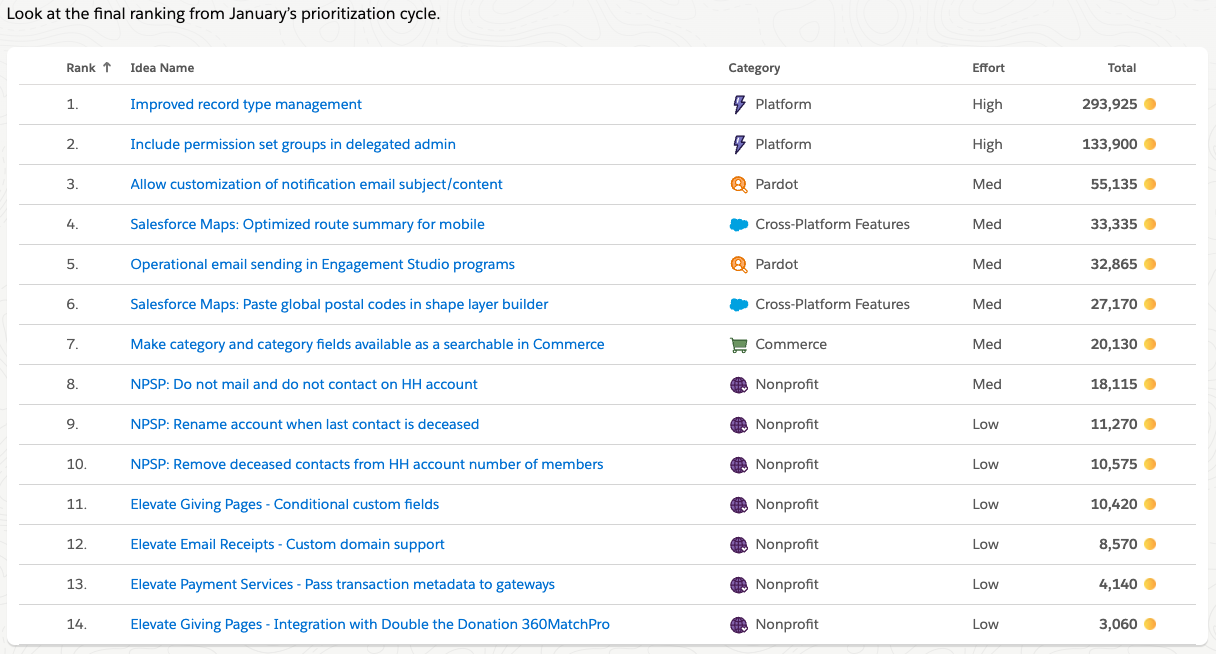Click the Commerce category label
Screen dimensions: 1216x654
coord(791,344)
